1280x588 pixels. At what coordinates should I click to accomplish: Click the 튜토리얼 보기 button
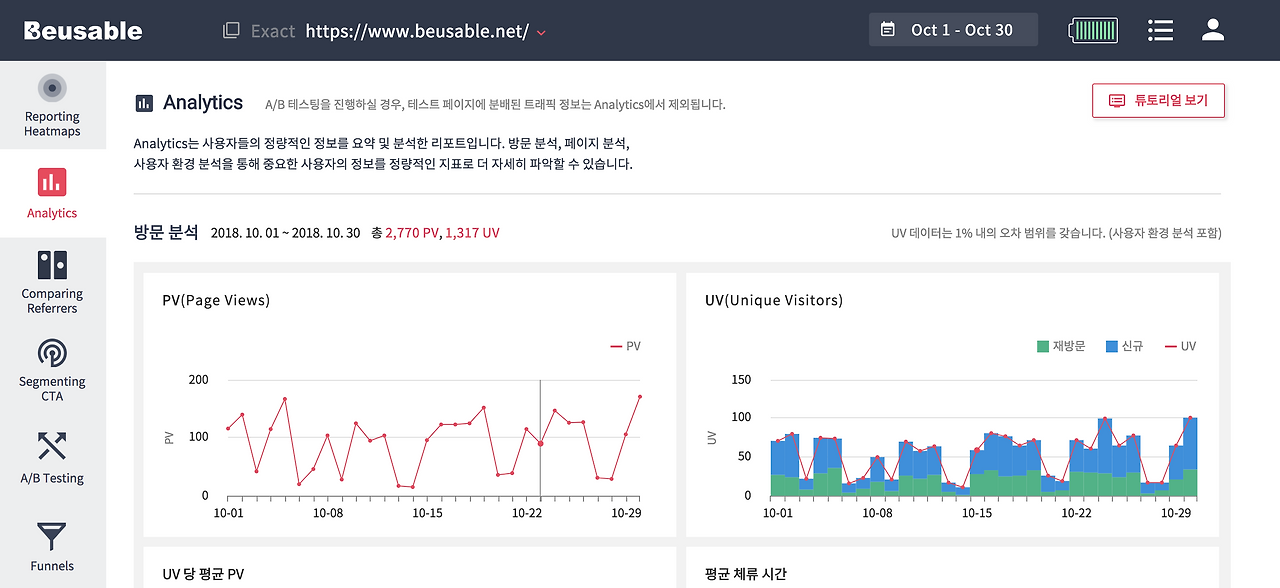click(1158, 100)
